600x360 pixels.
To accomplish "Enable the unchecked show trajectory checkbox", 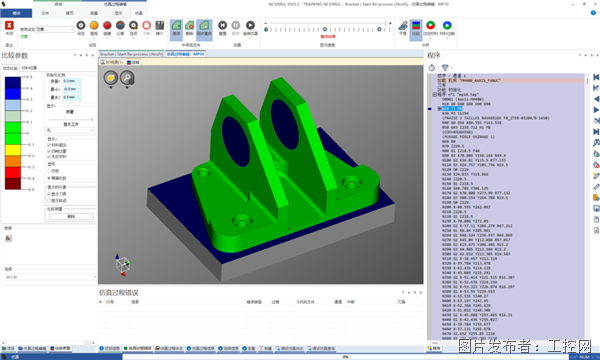I will [49, 200].
